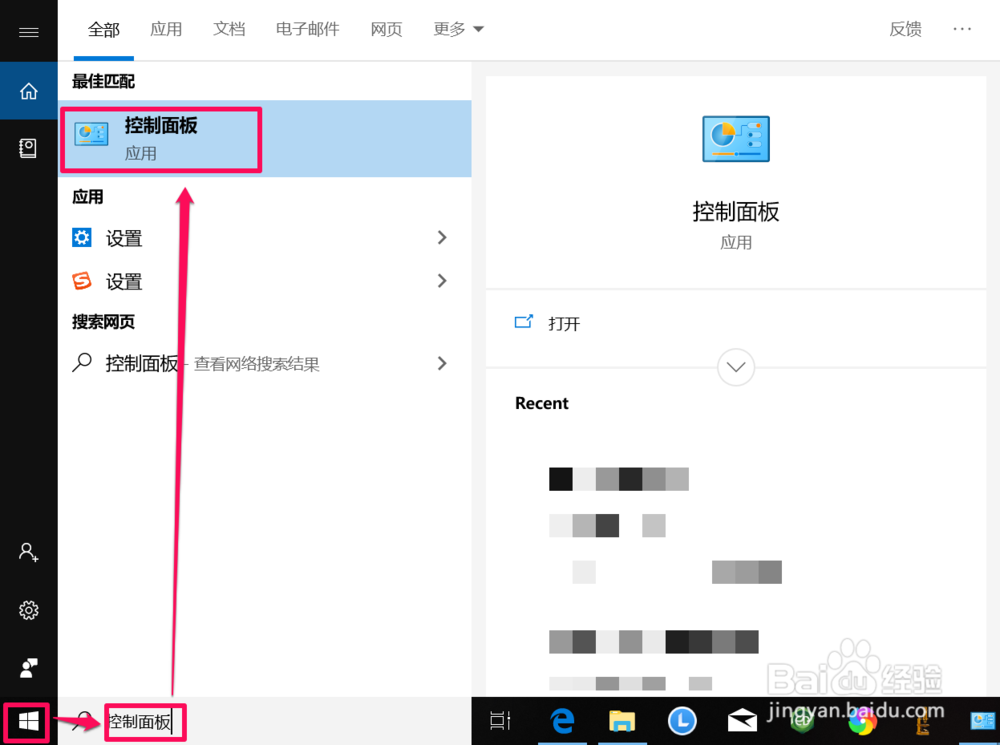
Task: Open Alarms & Clock from the taskbar
Action: coord(682,721)
